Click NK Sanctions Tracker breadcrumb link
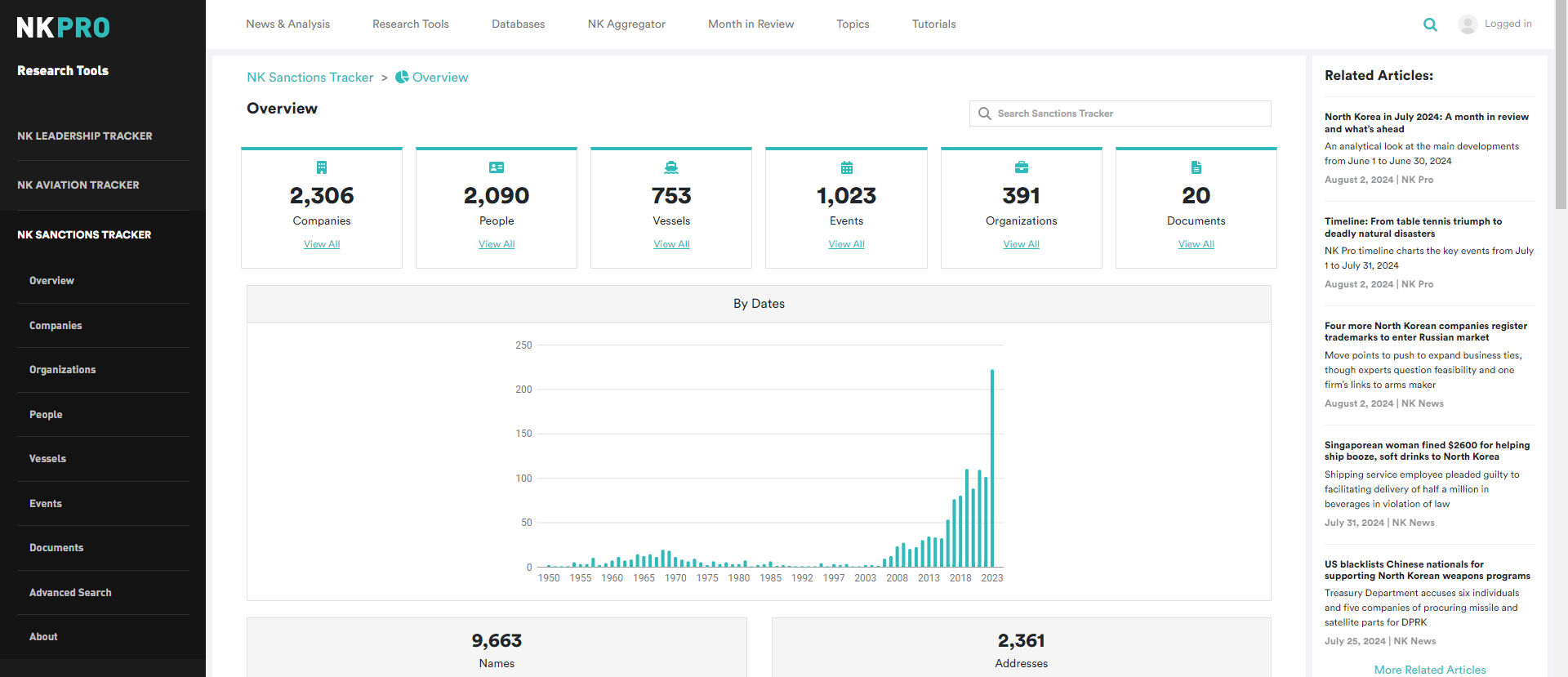The height and width of the screenshot is (677, 1568). point(310,77)
